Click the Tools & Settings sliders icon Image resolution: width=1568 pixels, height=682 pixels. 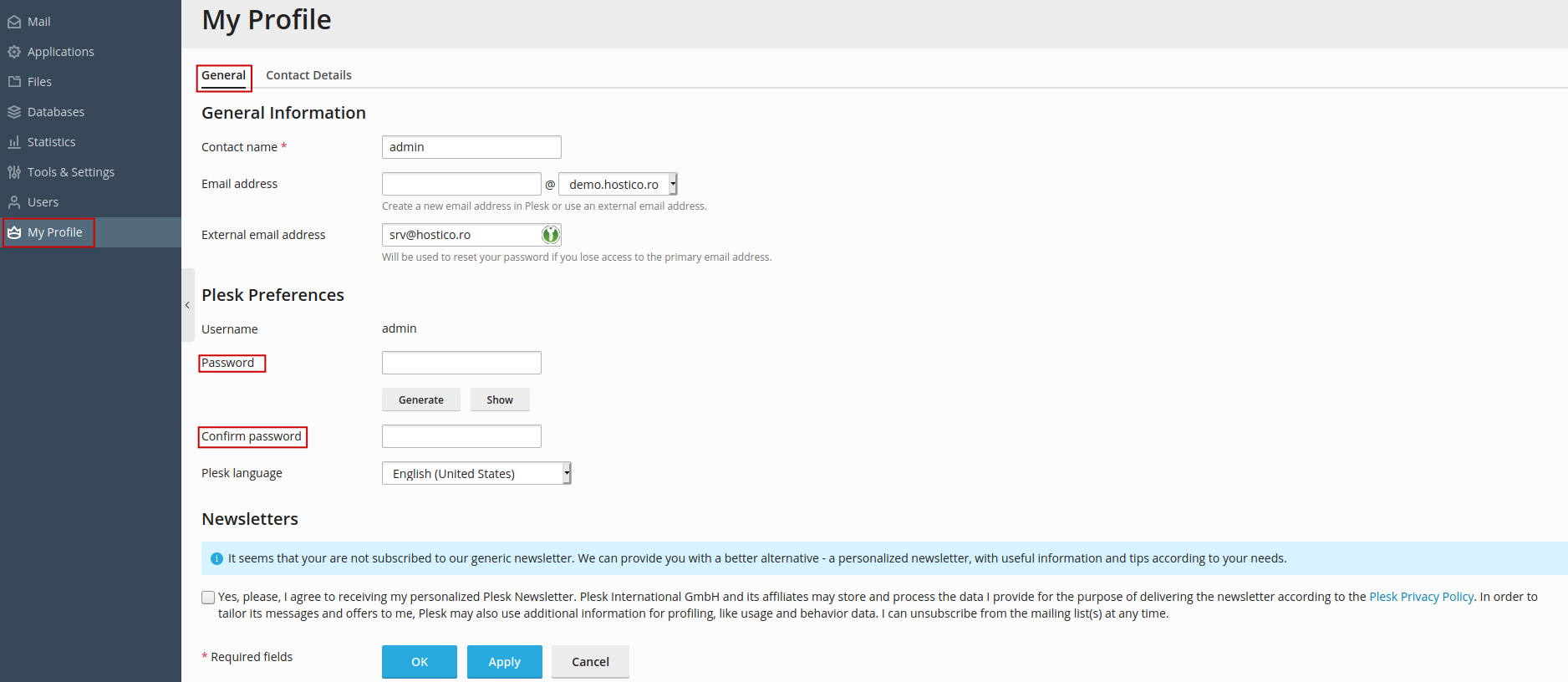point(14,172)
